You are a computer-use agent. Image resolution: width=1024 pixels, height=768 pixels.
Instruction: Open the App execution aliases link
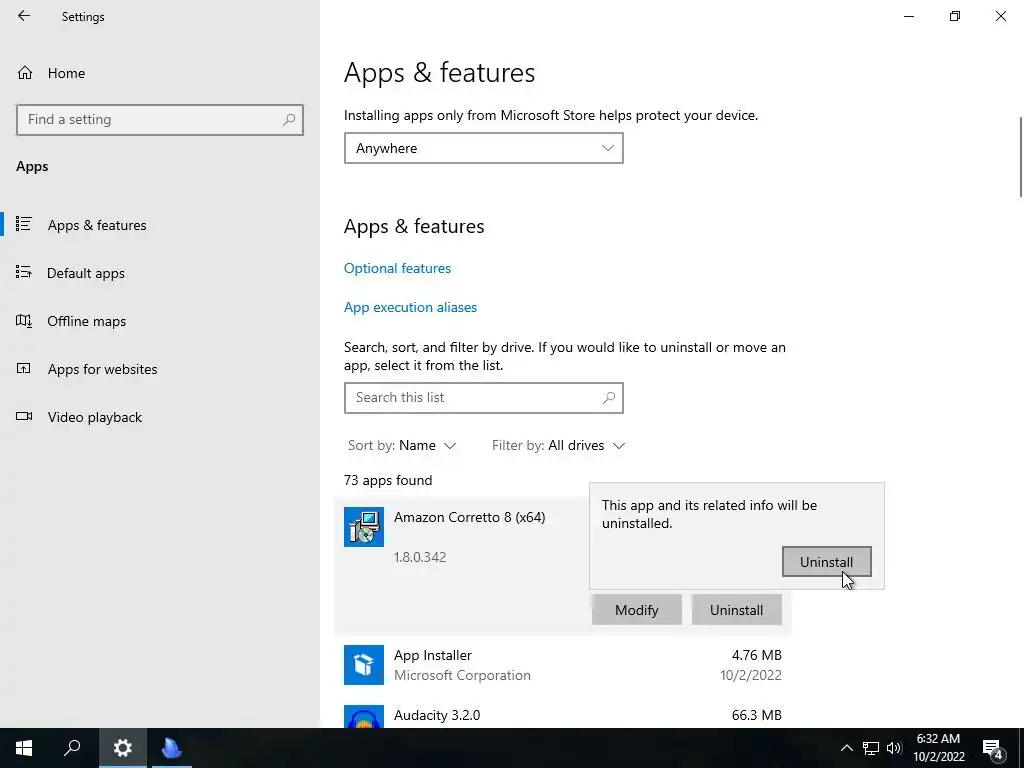point(410,307)
